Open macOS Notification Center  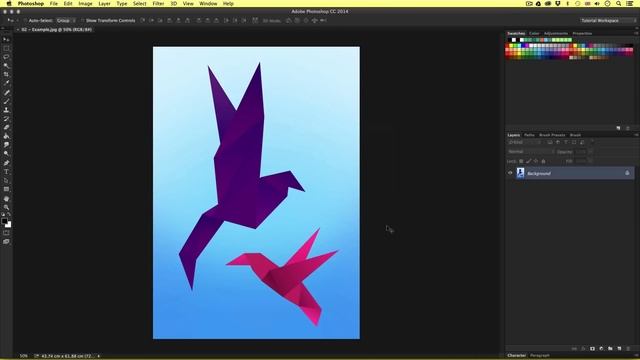click(630, 4)
